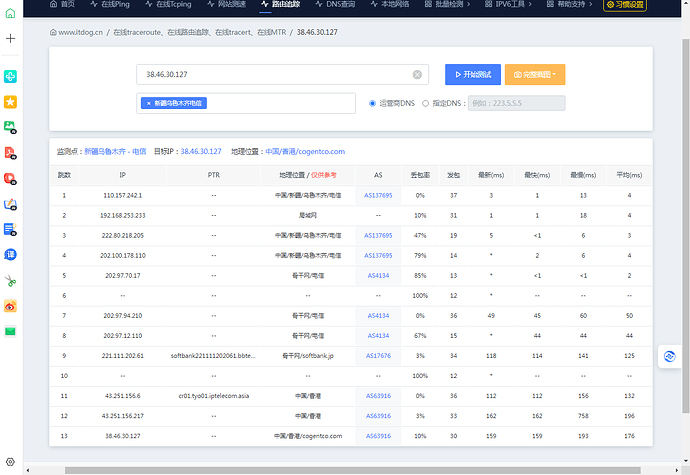Click the vertical scrollbar on the right
This screenshot has height=475, width=690.
(x=686, y=225)
